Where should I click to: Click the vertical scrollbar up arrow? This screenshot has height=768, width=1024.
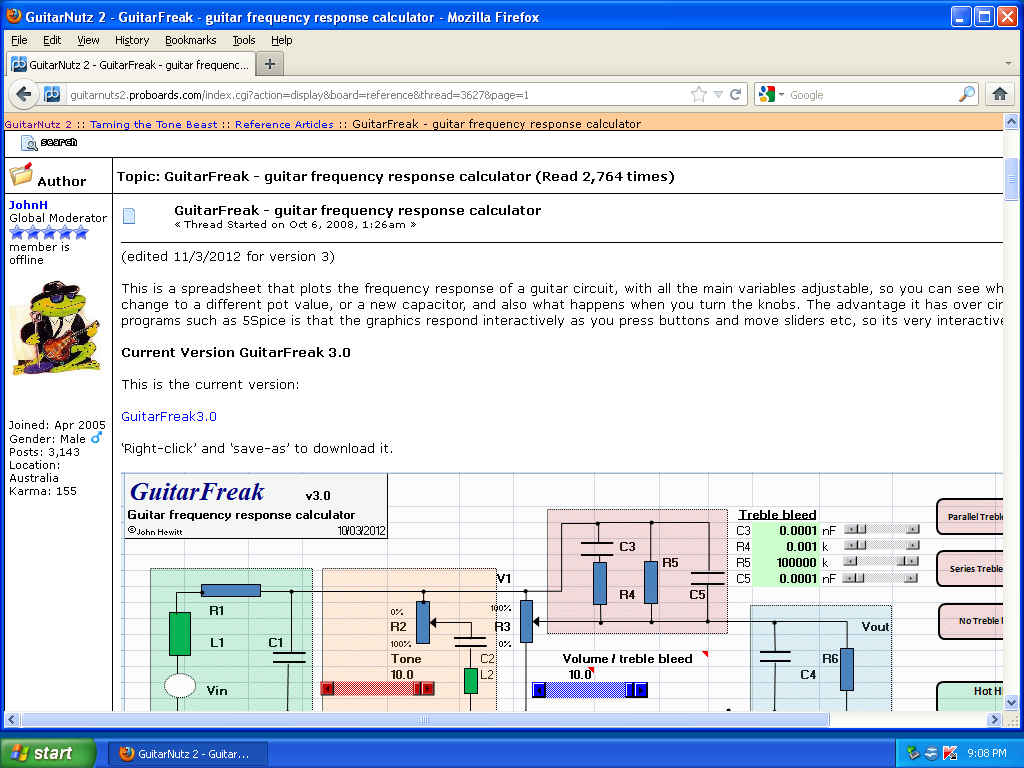pyautogui.click(x=1011, y=121)
